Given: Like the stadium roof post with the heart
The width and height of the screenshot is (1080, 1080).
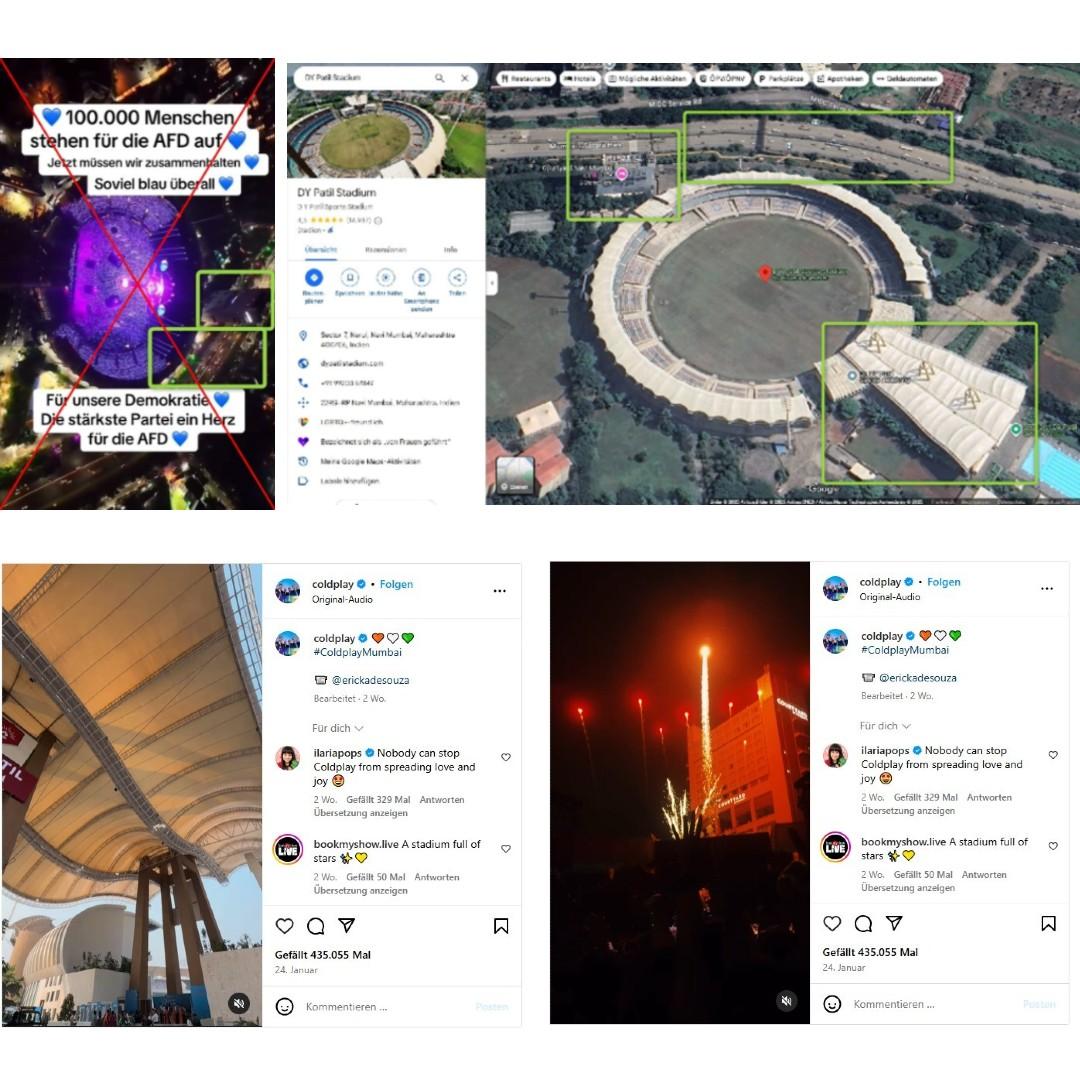Looking at the screenshot, I should [x=284, y=926].
